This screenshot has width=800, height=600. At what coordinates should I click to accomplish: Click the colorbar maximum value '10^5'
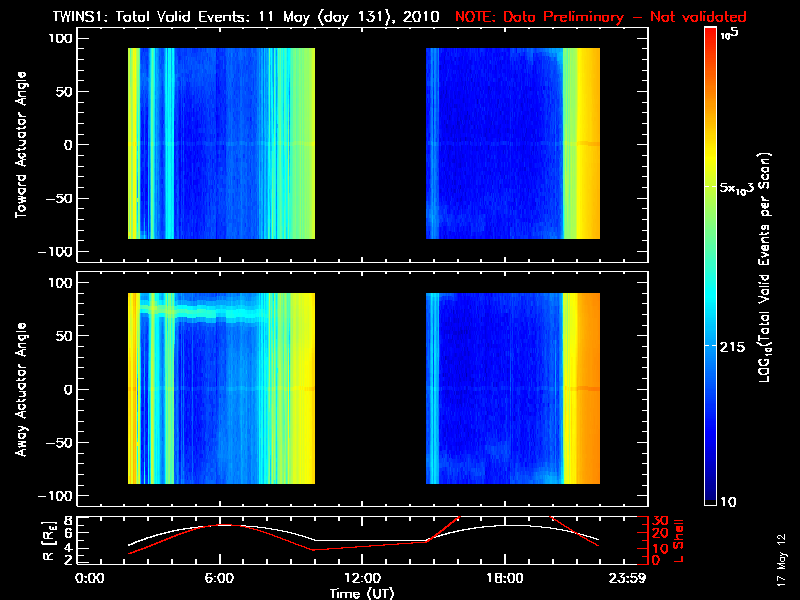[x=730, y=34]
